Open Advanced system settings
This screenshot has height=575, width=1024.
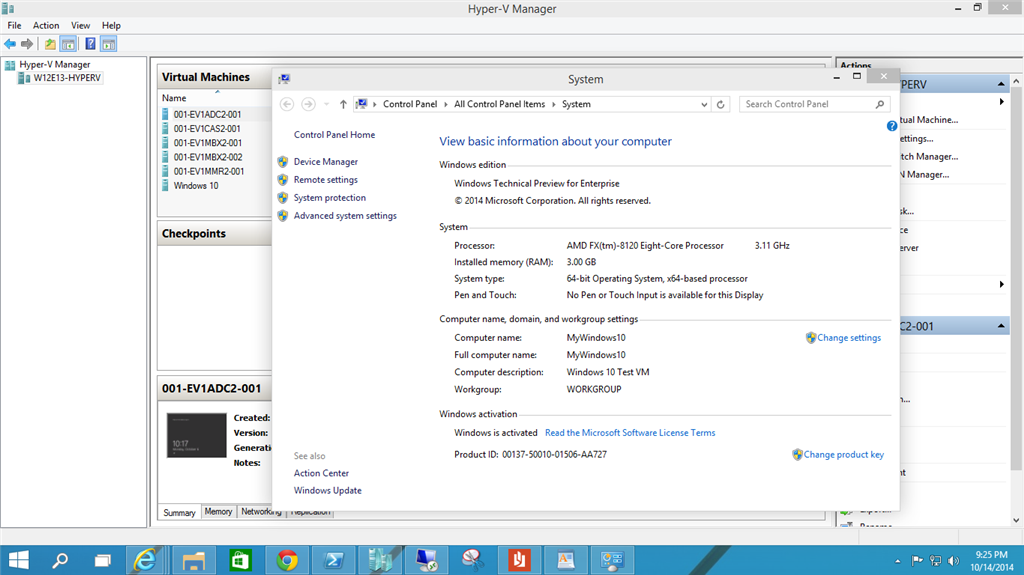345,216
